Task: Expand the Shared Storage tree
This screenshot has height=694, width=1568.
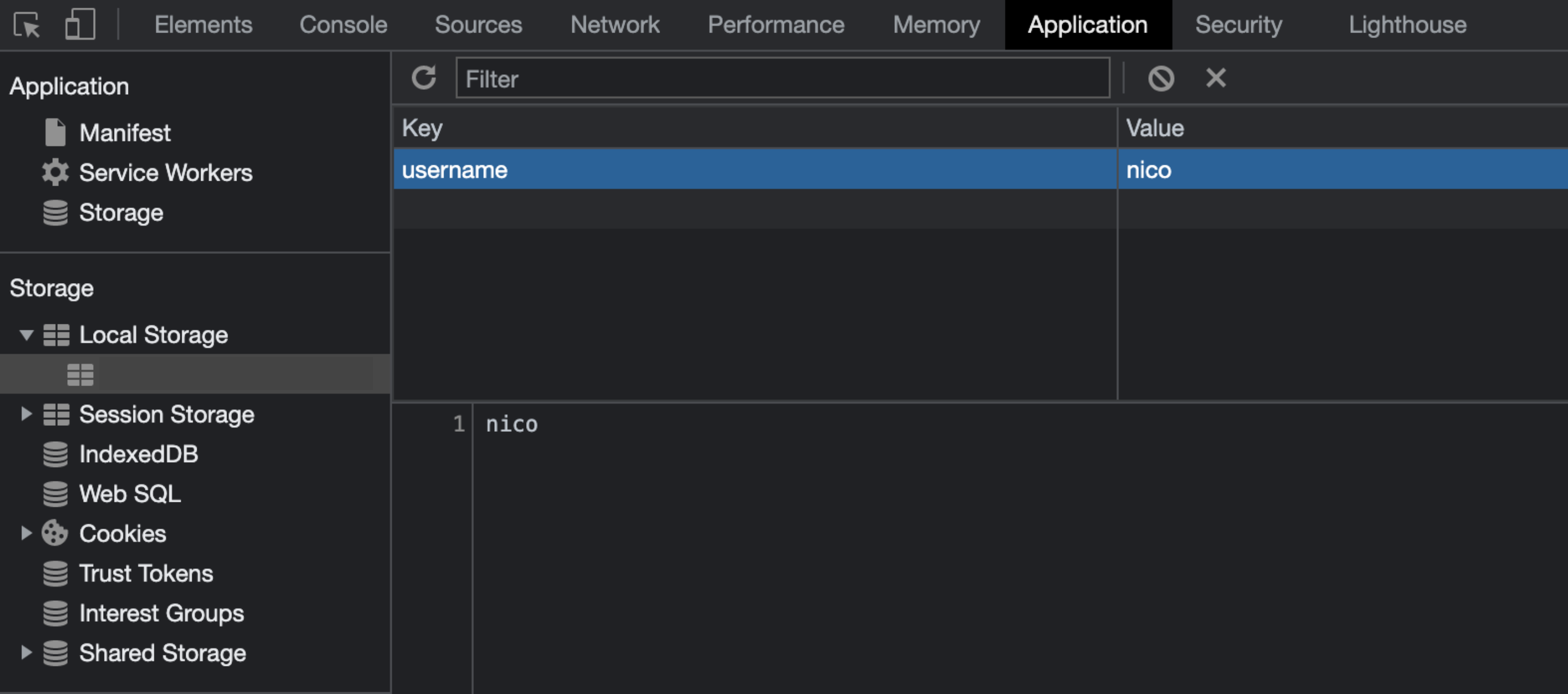Action: point(25,653)
